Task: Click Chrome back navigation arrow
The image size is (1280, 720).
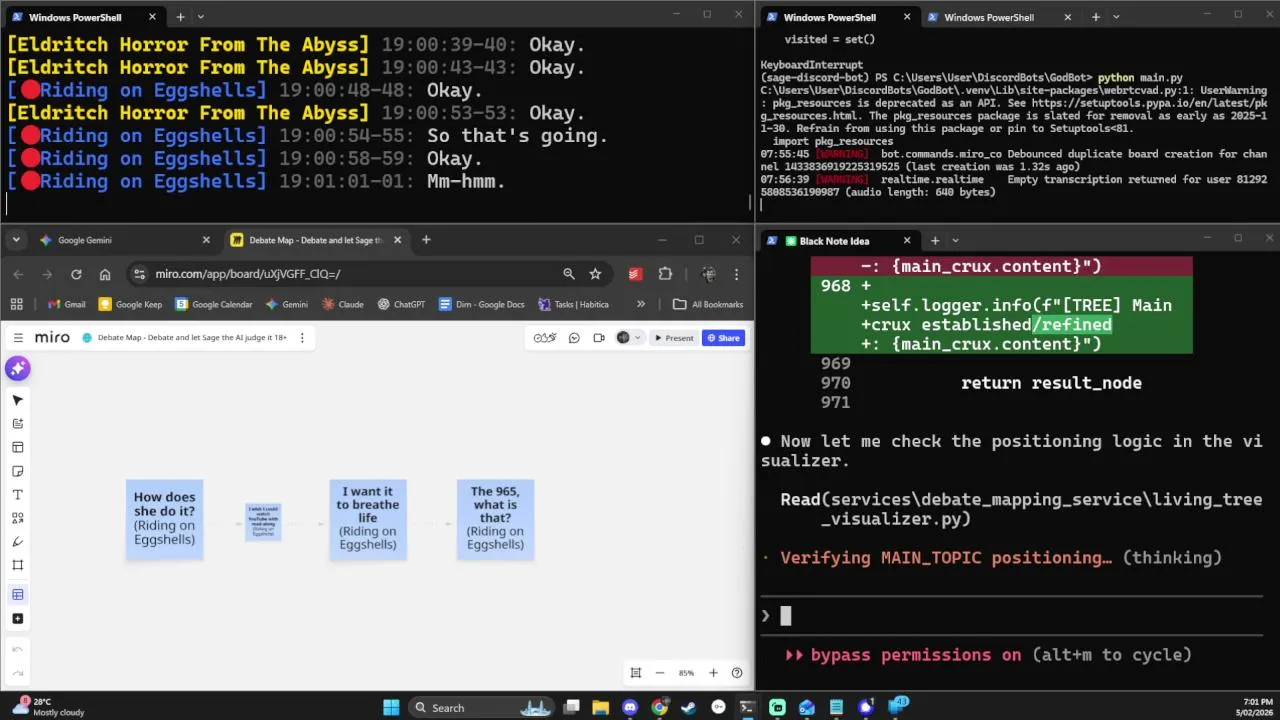Action: pos(18,274)
